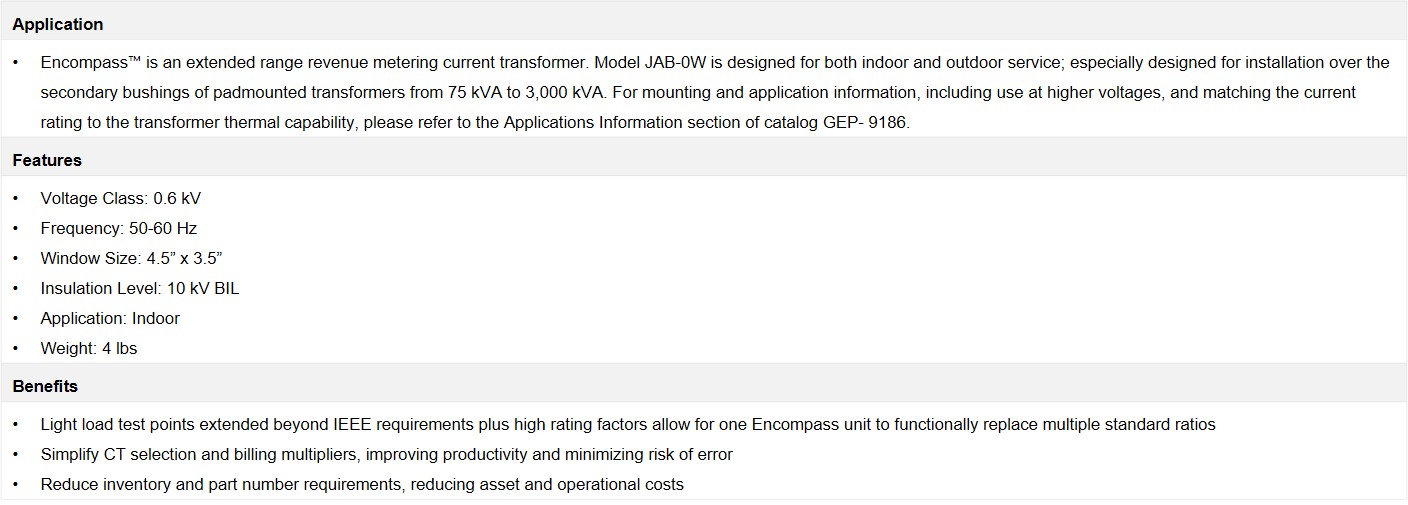The image size is (1408, 505).
Task: Click the Application section header
Action: point(57,24)
